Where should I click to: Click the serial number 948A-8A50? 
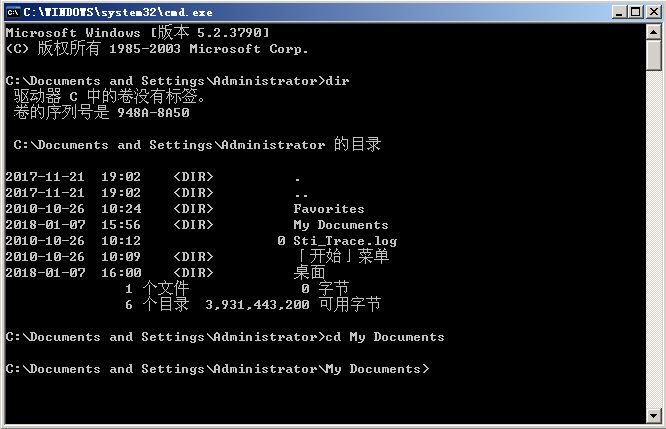(x=153, y=113)
